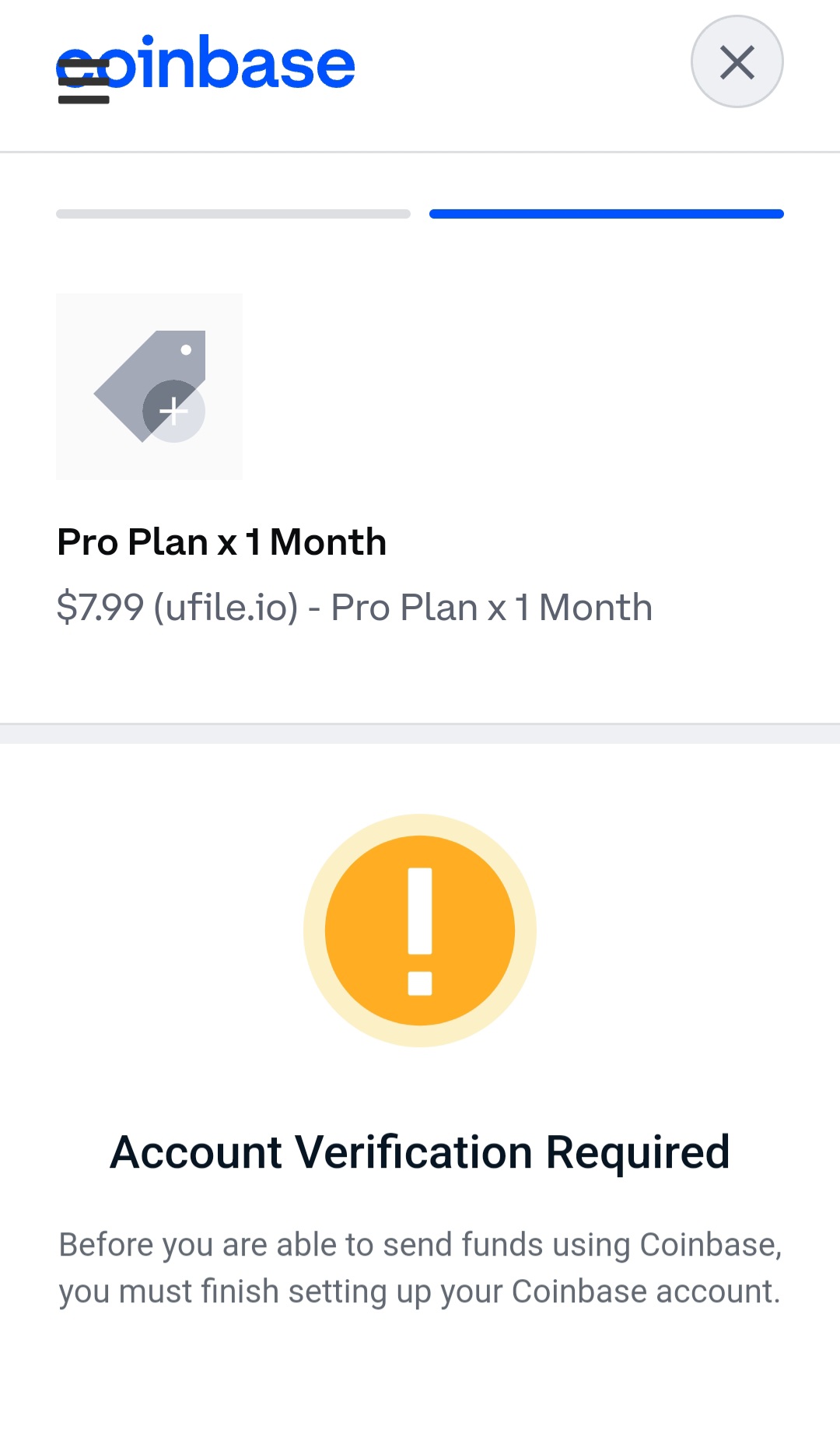Click the "Account Verification Required" heading
Screen dimensions: 840x1451
[420, 1152]
